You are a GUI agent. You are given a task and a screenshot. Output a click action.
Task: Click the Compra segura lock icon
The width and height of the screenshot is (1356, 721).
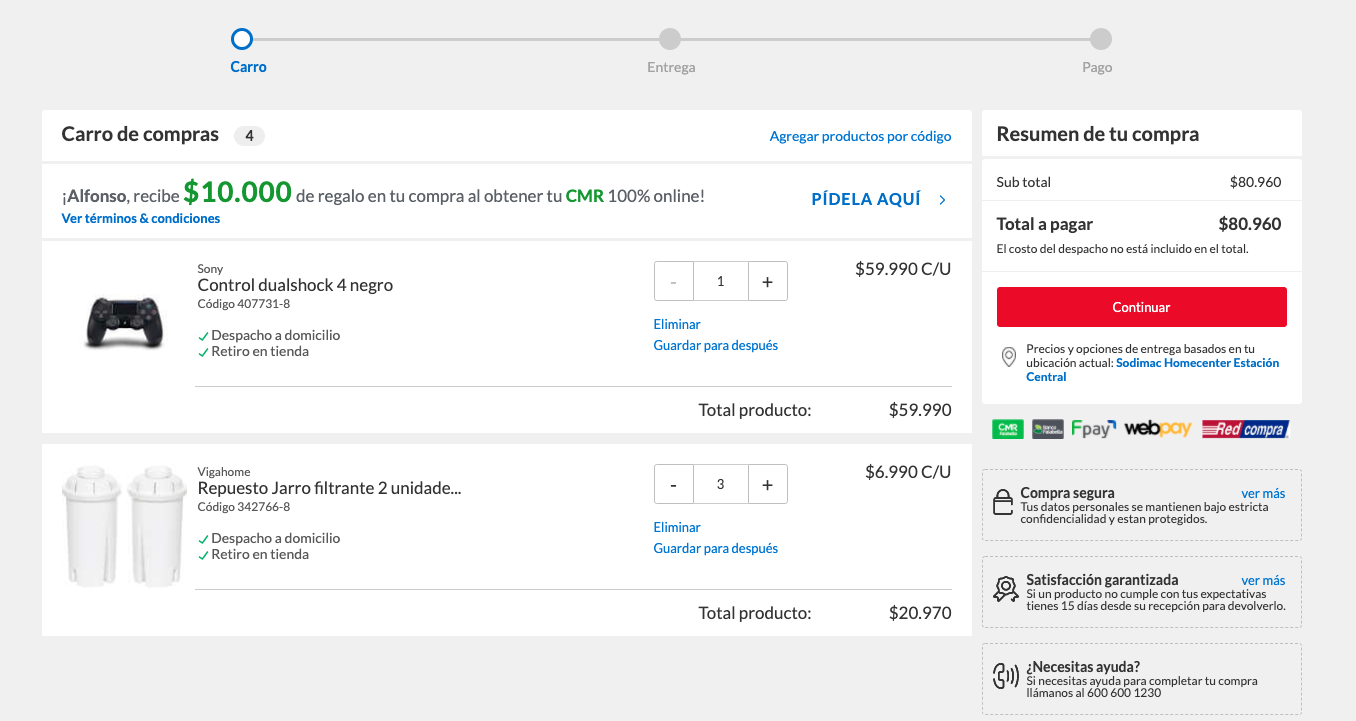click(1002, 502)
